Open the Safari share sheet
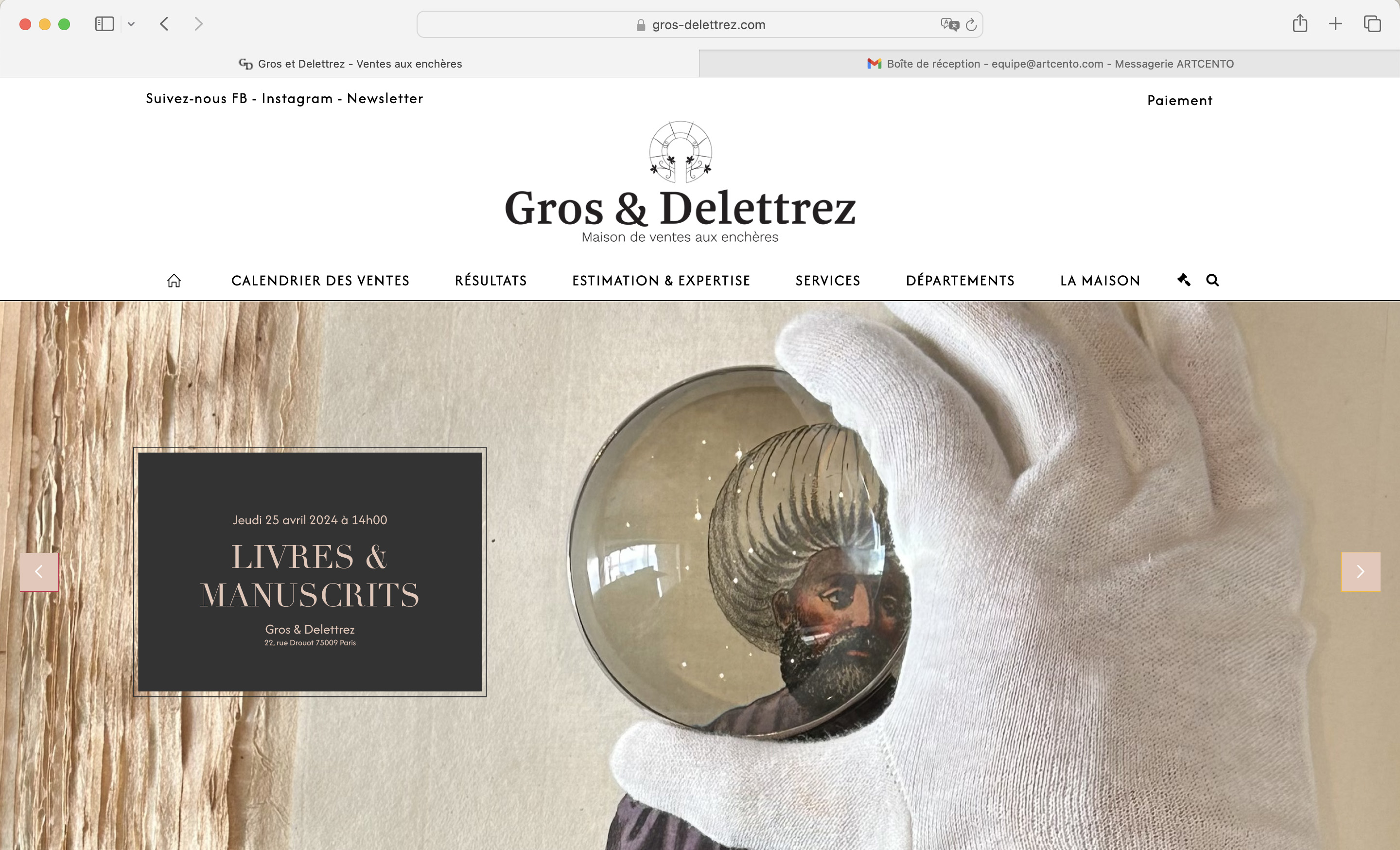The width and height of the screenshot is (1400, 850). click(x=1300, y=23)
